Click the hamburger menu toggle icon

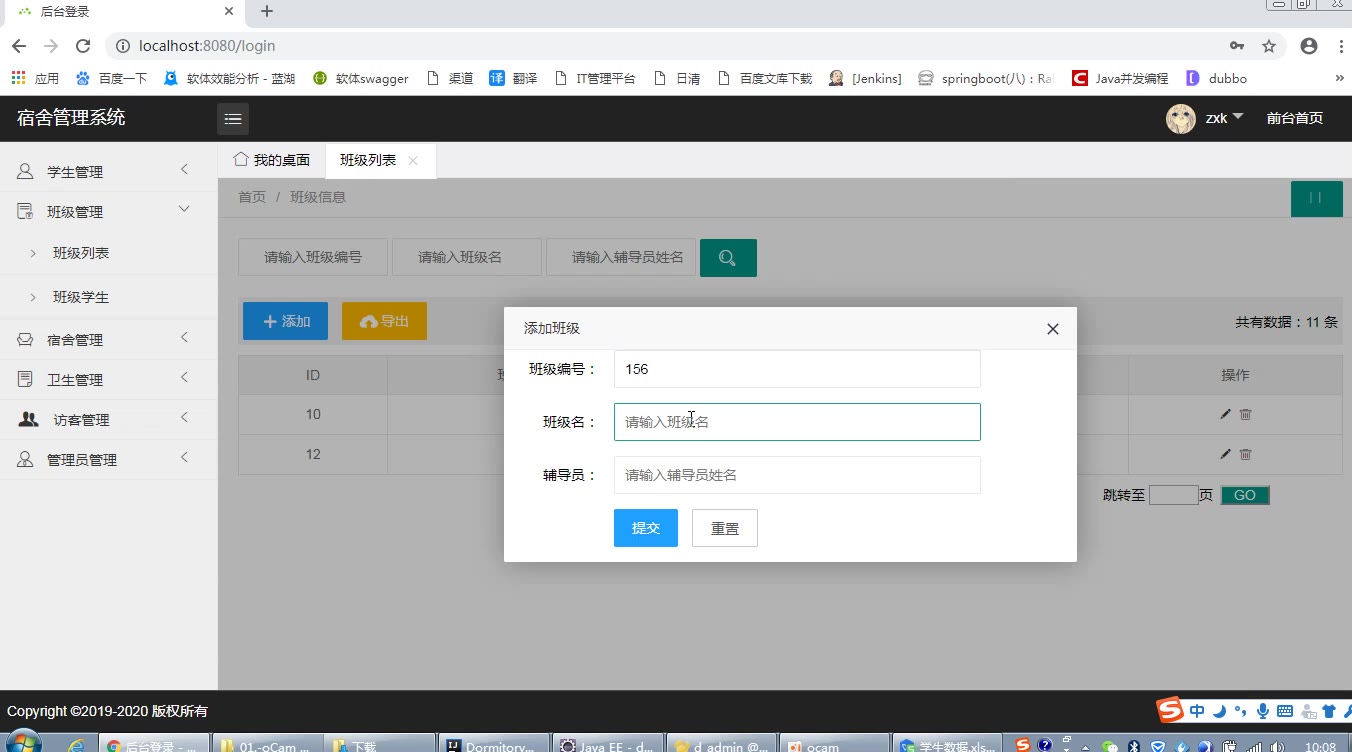click(x=233, y=119)
